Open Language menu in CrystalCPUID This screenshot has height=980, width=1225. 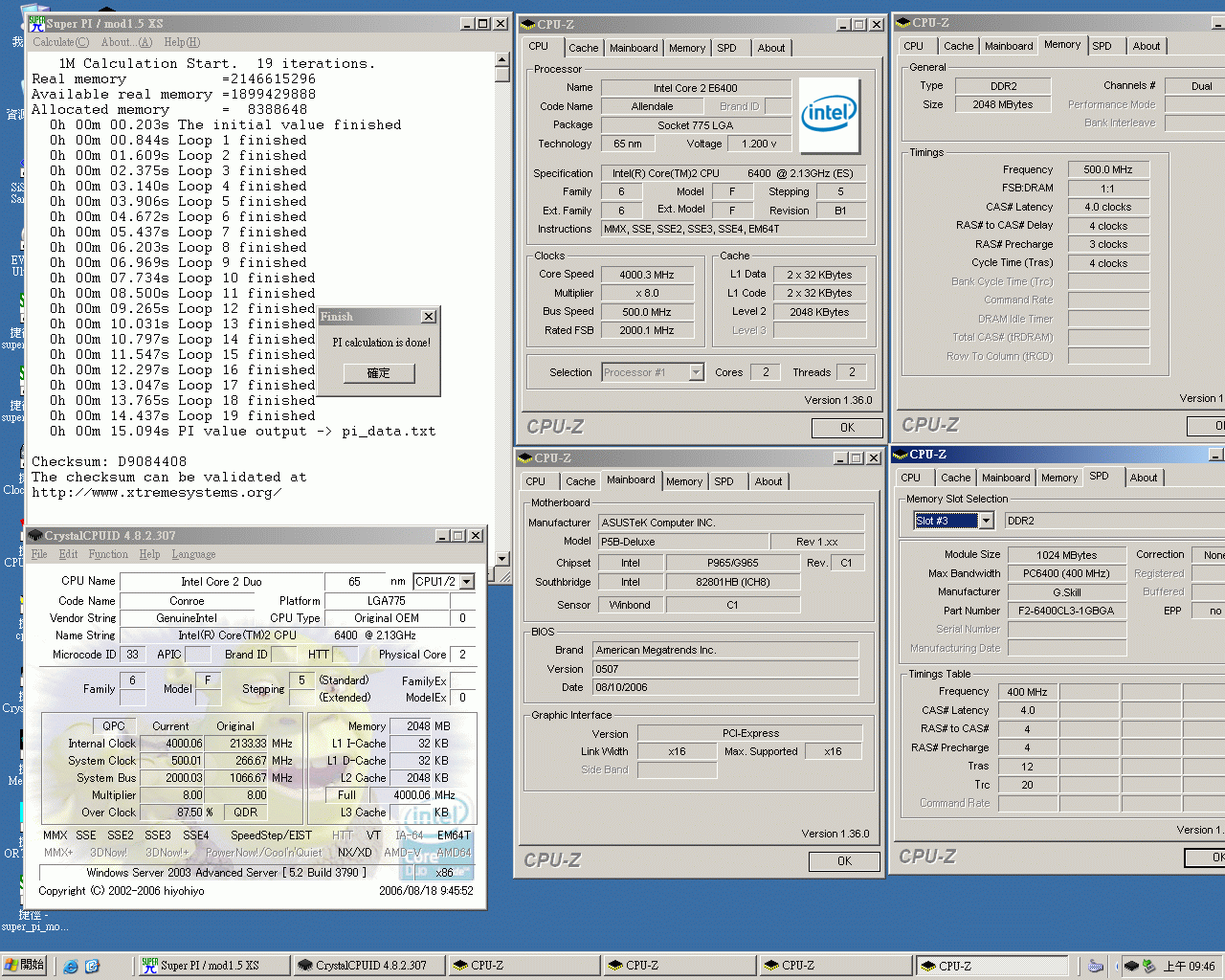(193, 554)
